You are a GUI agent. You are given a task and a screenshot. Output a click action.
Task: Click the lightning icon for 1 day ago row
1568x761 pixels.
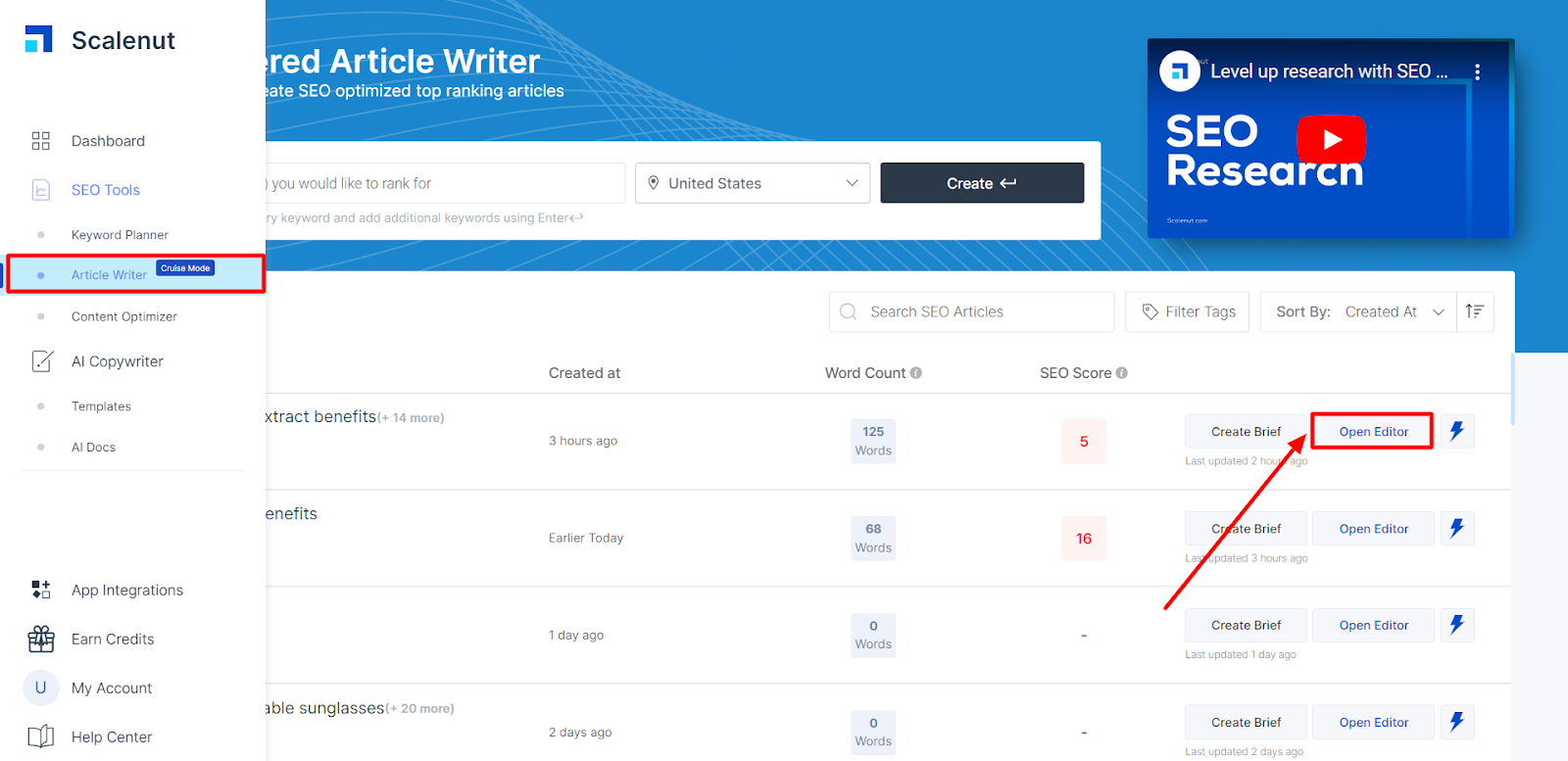pos(1457,625)
